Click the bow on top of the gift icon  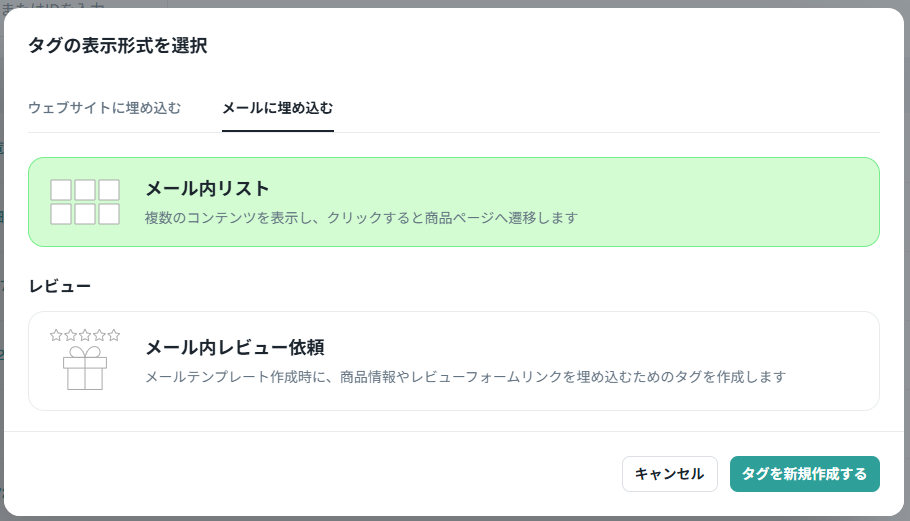pos(85,352)
